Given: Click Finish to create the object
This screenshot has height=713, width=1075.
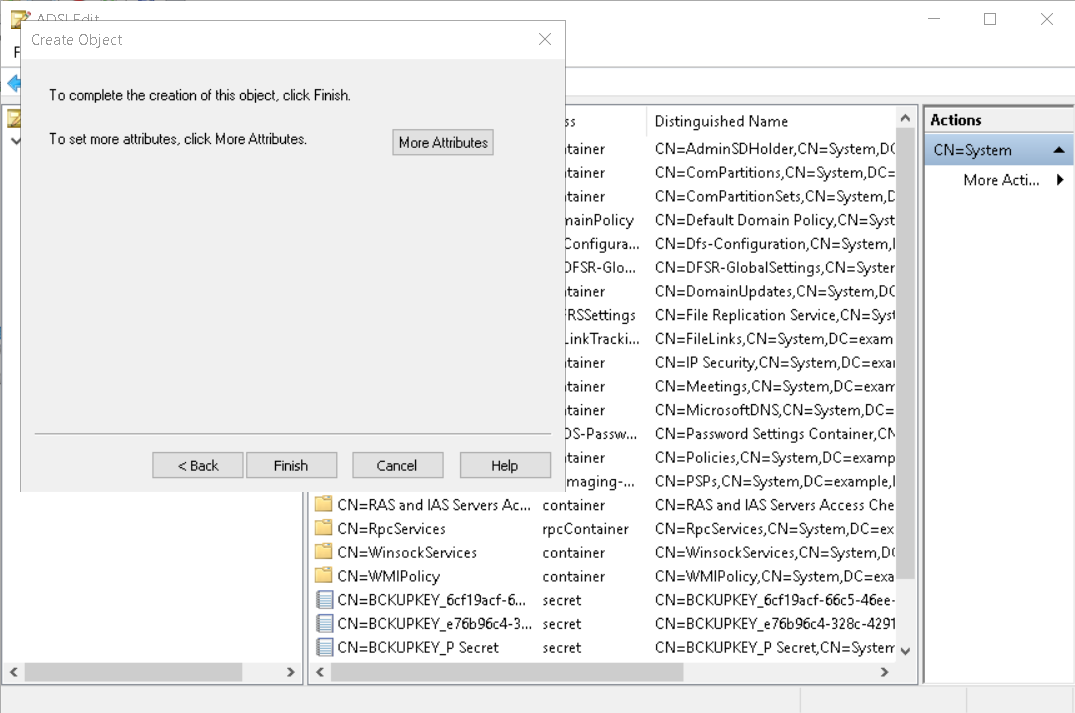Looking at the screenshot, I should [x=291, y=465].
